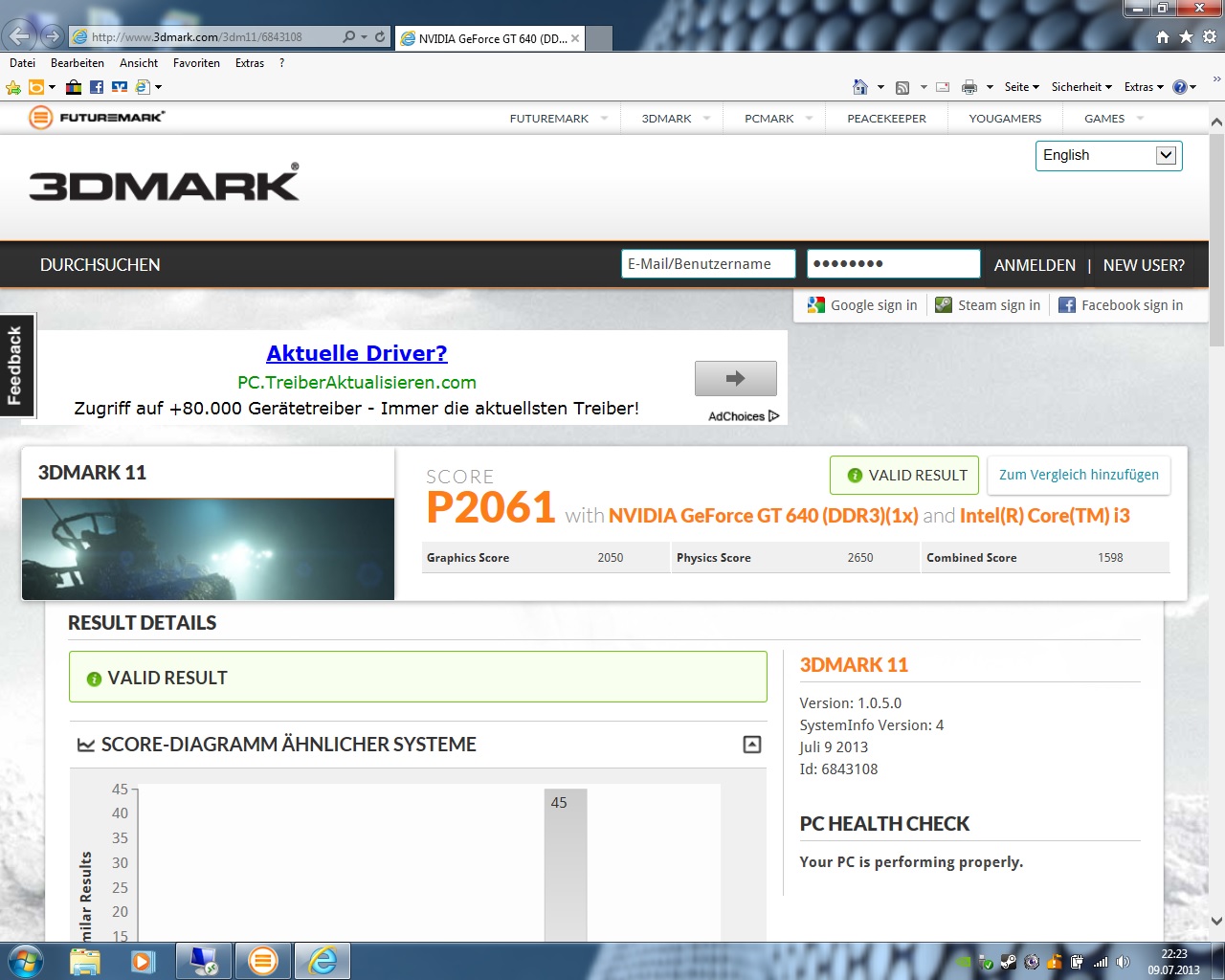This screenshot has height=980, width=1225.
Task: Click the PEACEKEEPER nav link
Action: [886, 119]
